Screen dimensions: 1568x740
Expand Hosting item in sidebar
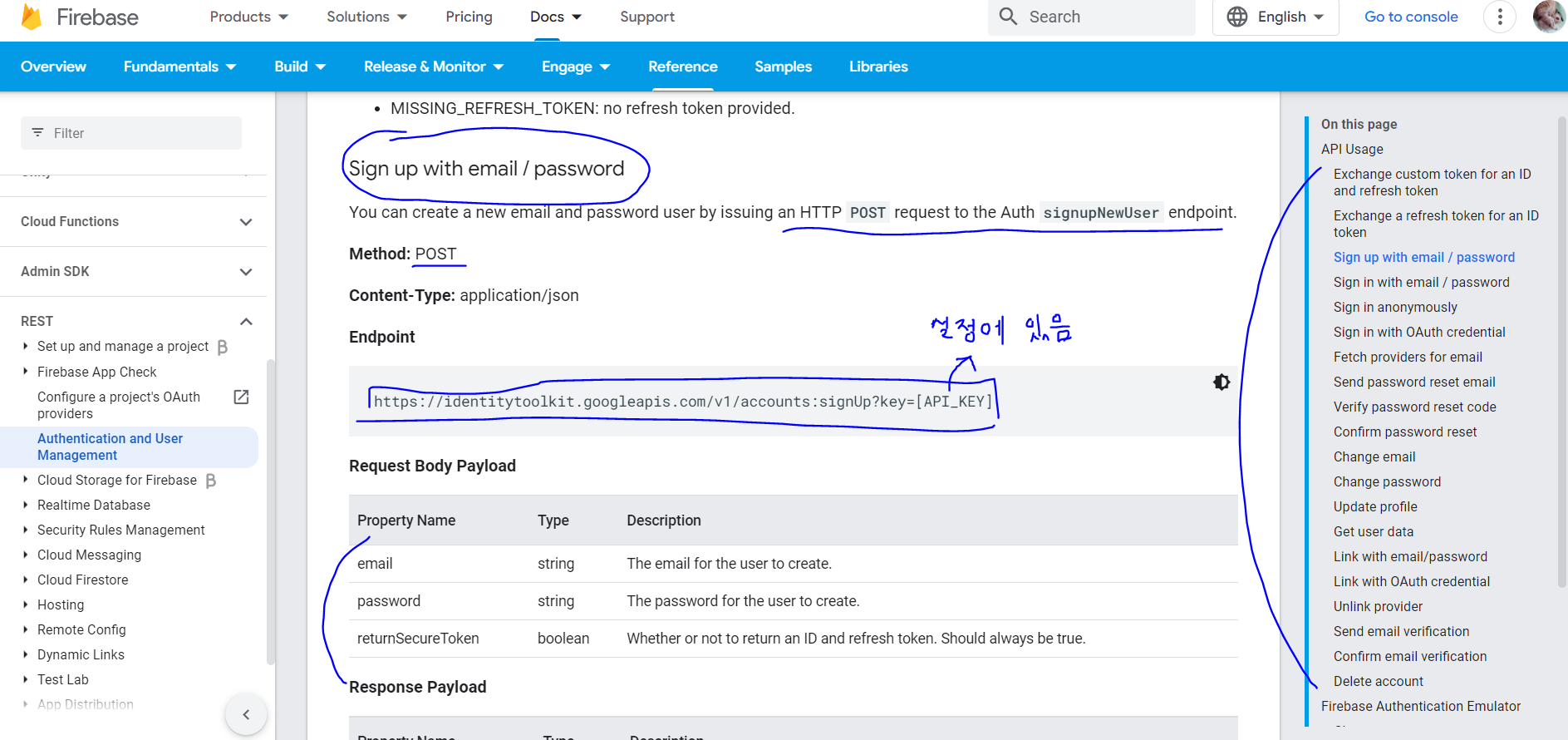(x=25, y=604)
